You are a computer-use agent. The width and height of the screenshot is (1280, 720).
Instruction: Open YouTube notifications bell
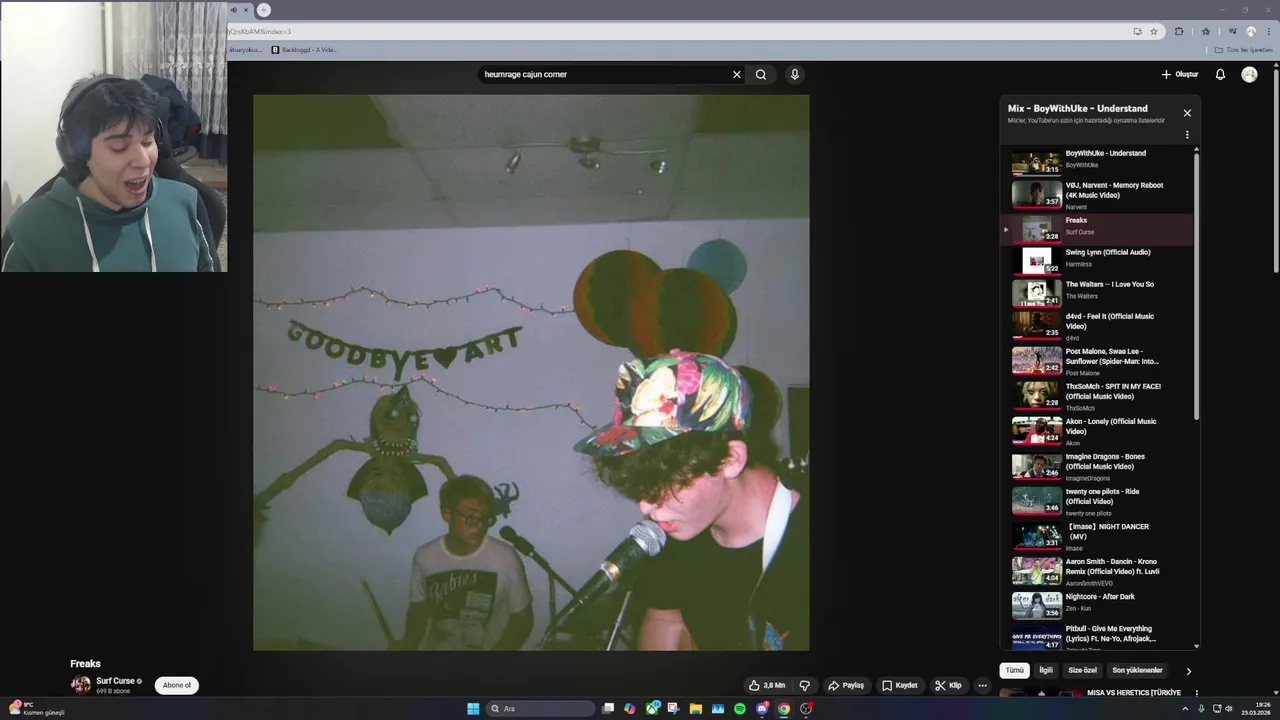click(1220, 74)
